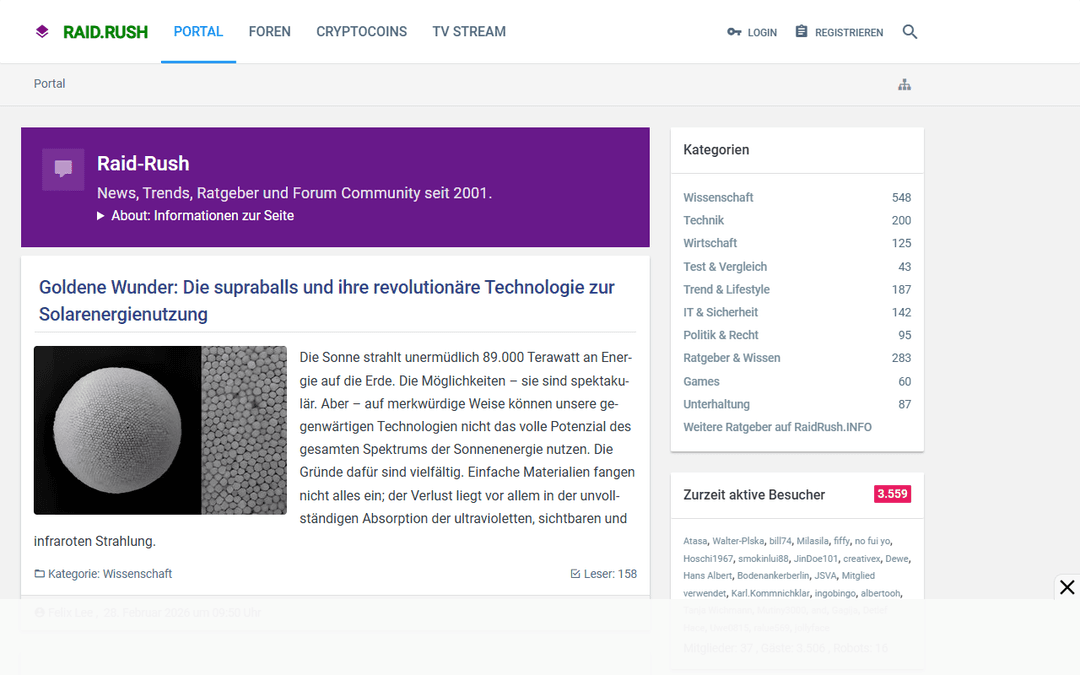Image resolution: width=1080 pixels, height=675 pixels.
Task: Expand About: Informationen zur Seite
Action: click(x=196, y=216)
